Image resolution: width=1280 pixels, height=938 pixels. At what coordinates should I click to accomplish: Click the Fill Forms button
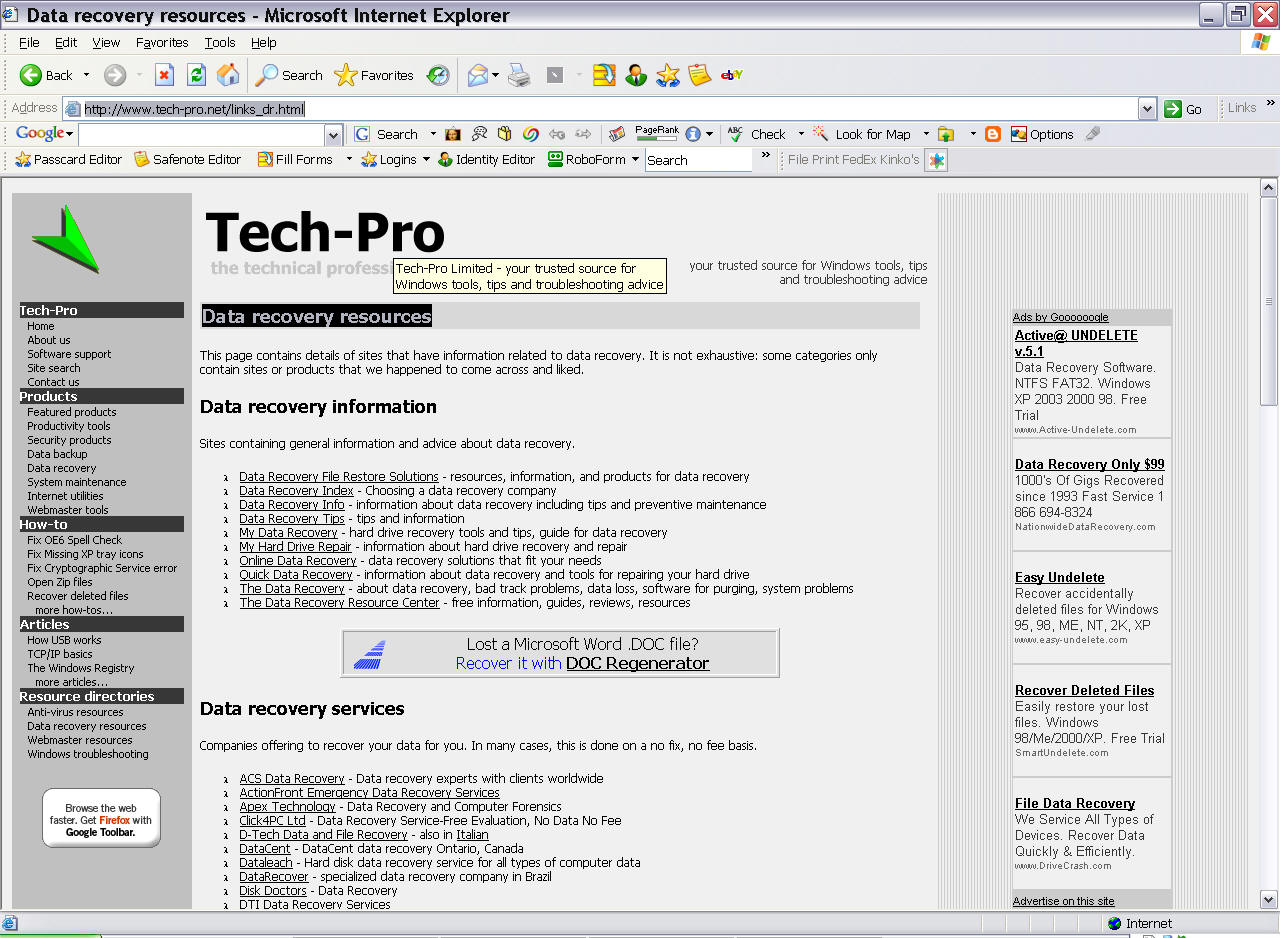pos(295,159)
